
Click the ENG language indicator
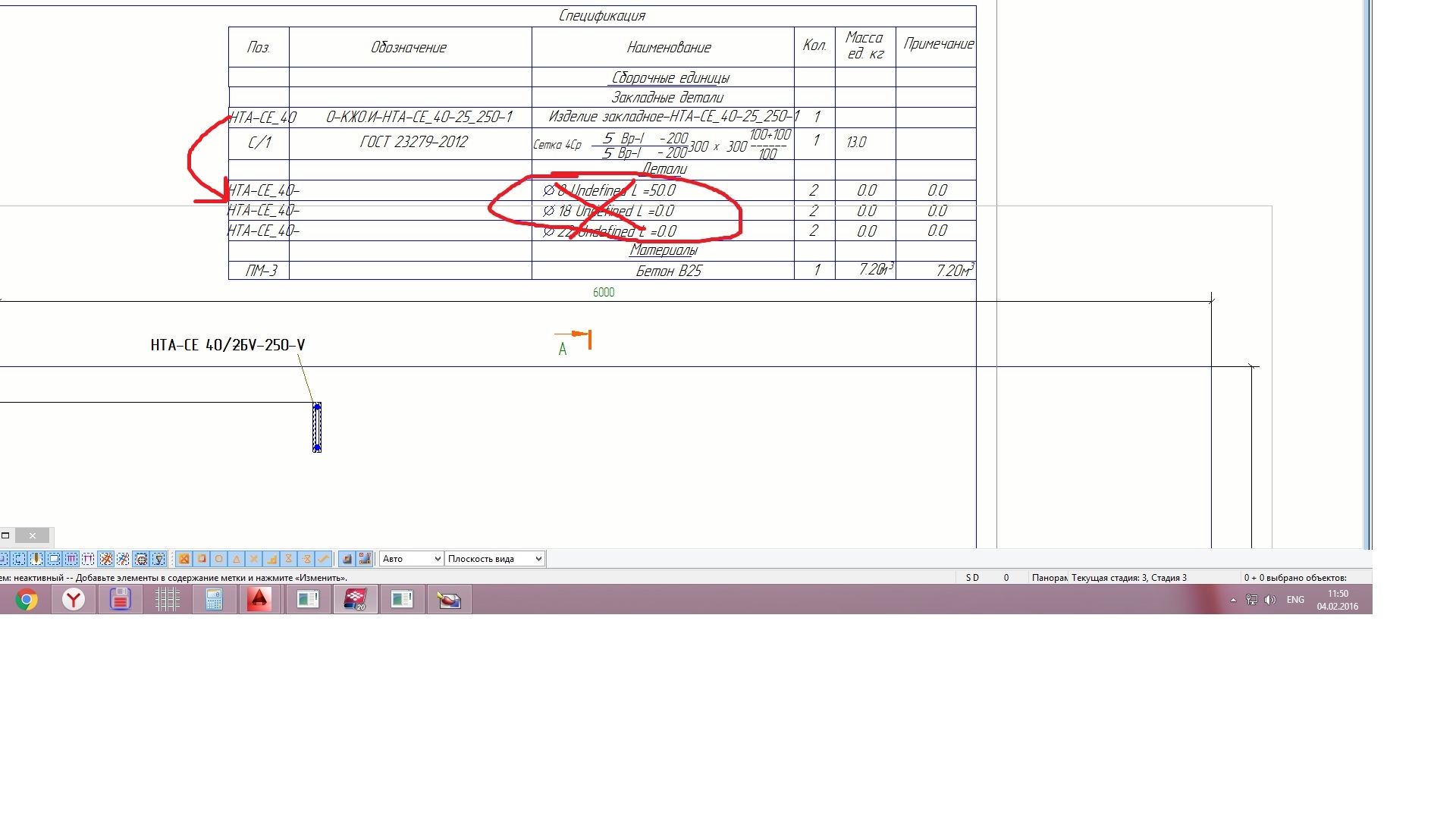click(x=1295, y=600)
